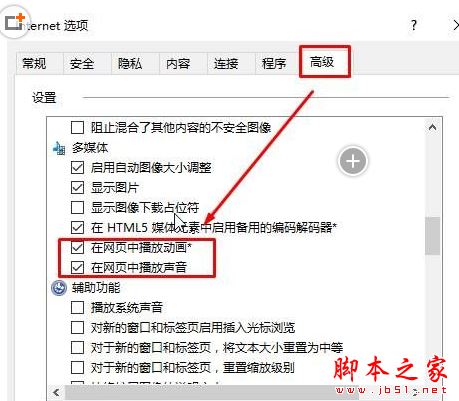Screen dimensions: 459x401
Task: Open the 安全 tab
Action: [x=82, y=63]
